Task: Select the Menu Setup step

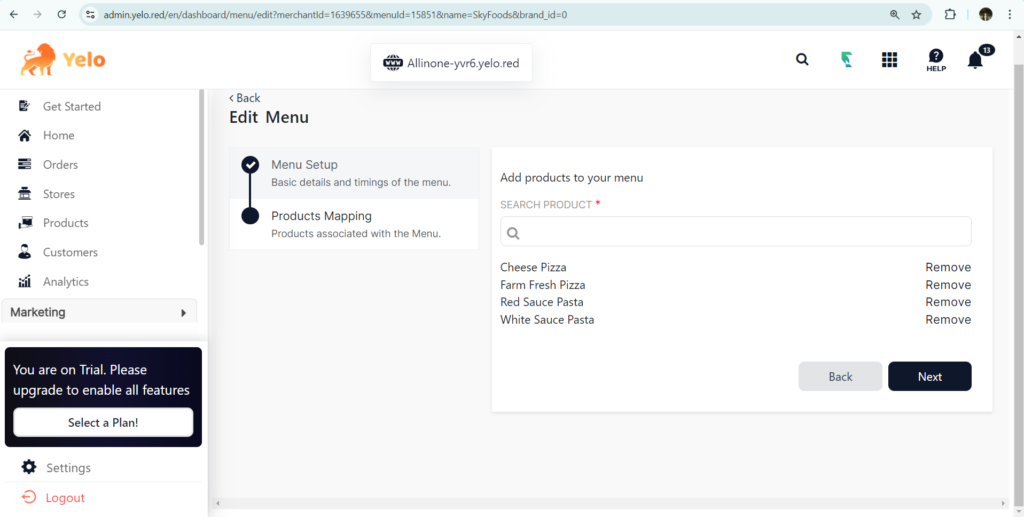Action: [x=354, y=173]
